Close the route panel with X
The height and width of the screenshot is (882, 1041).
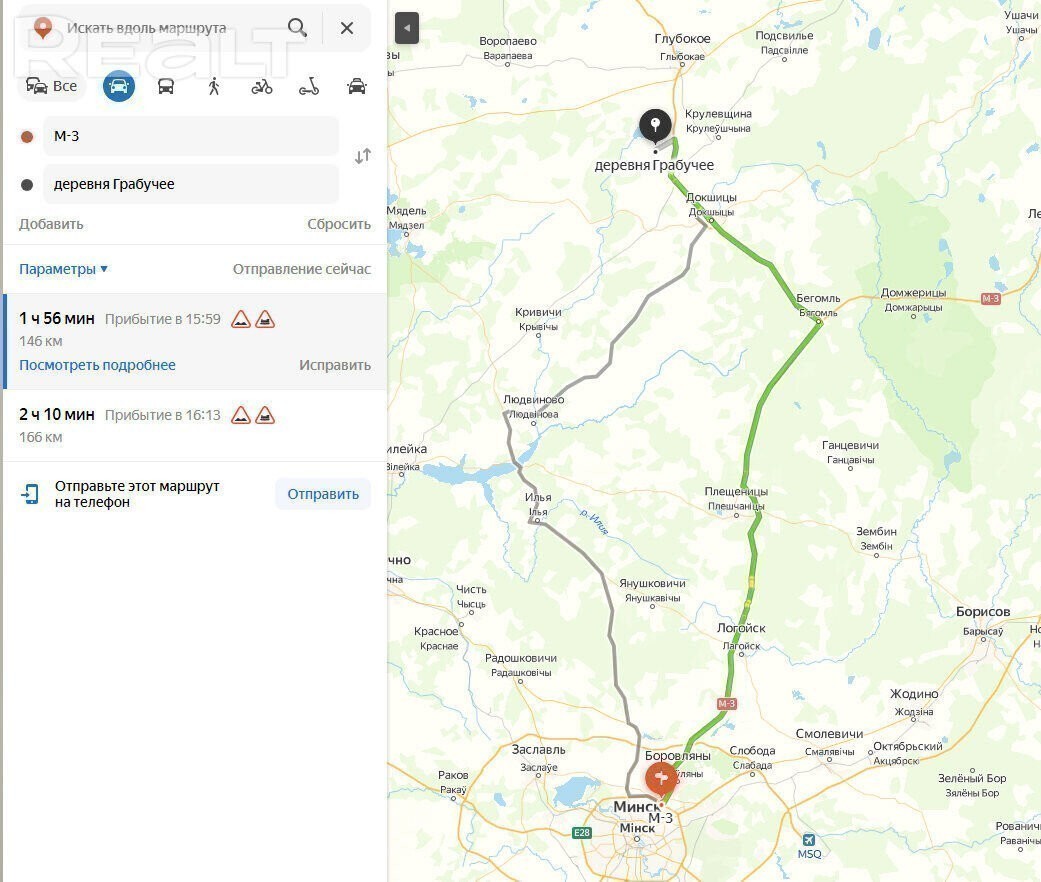[347, 28]
